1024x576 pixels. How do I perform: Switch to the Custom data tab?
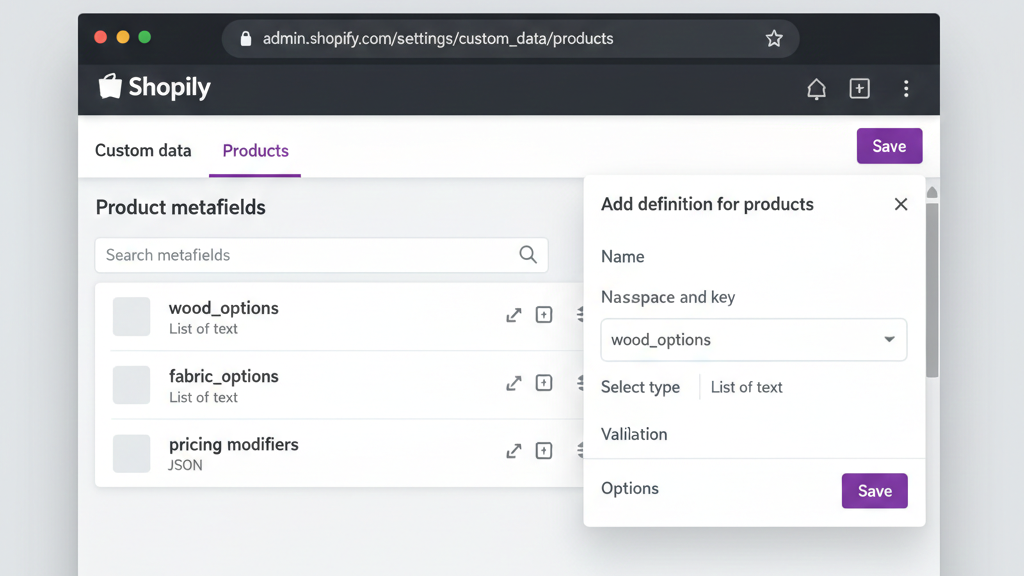143,150
